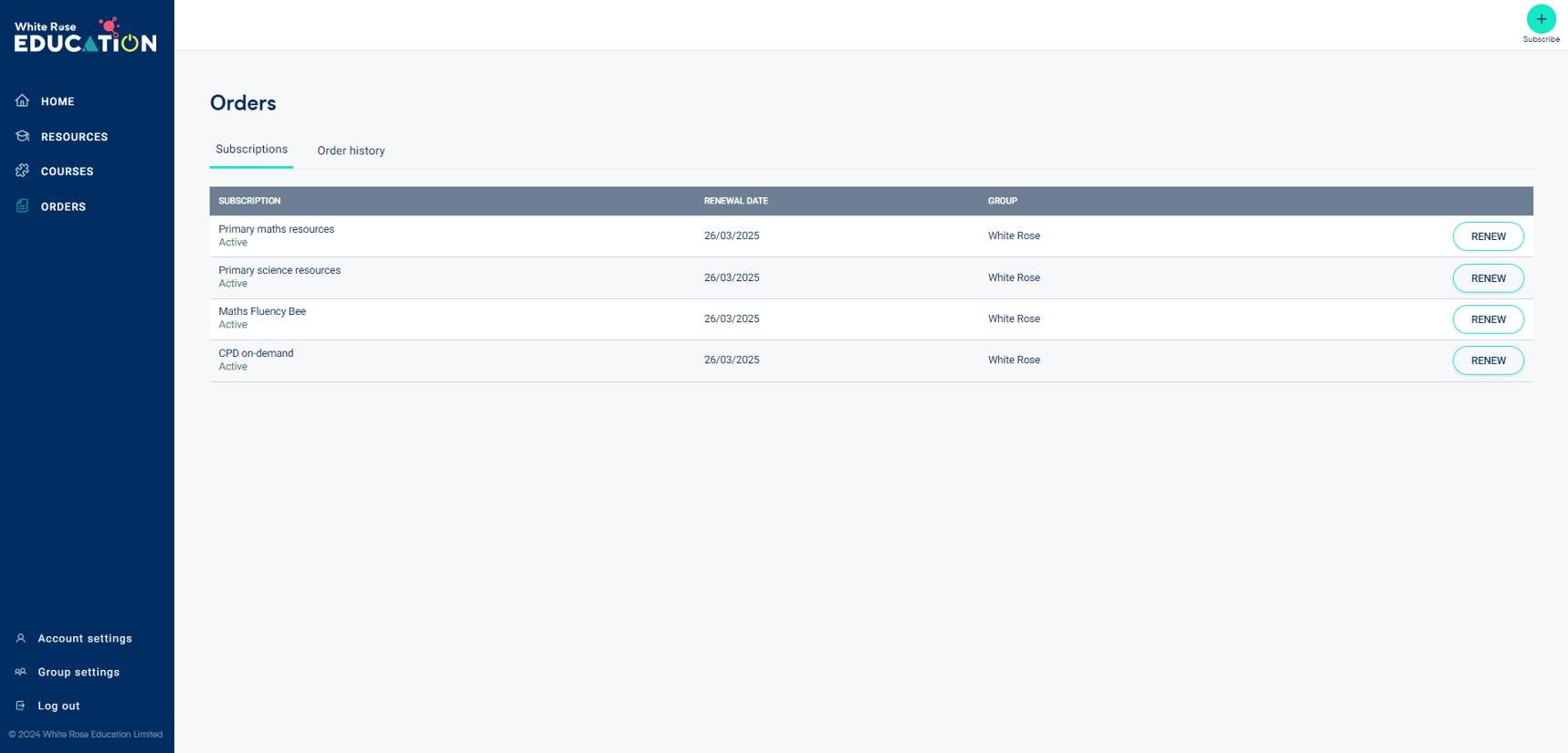Viewport: 1568px width, 753px height.
Task: Open the Courses menu item
Action: (x=67, y=172)
